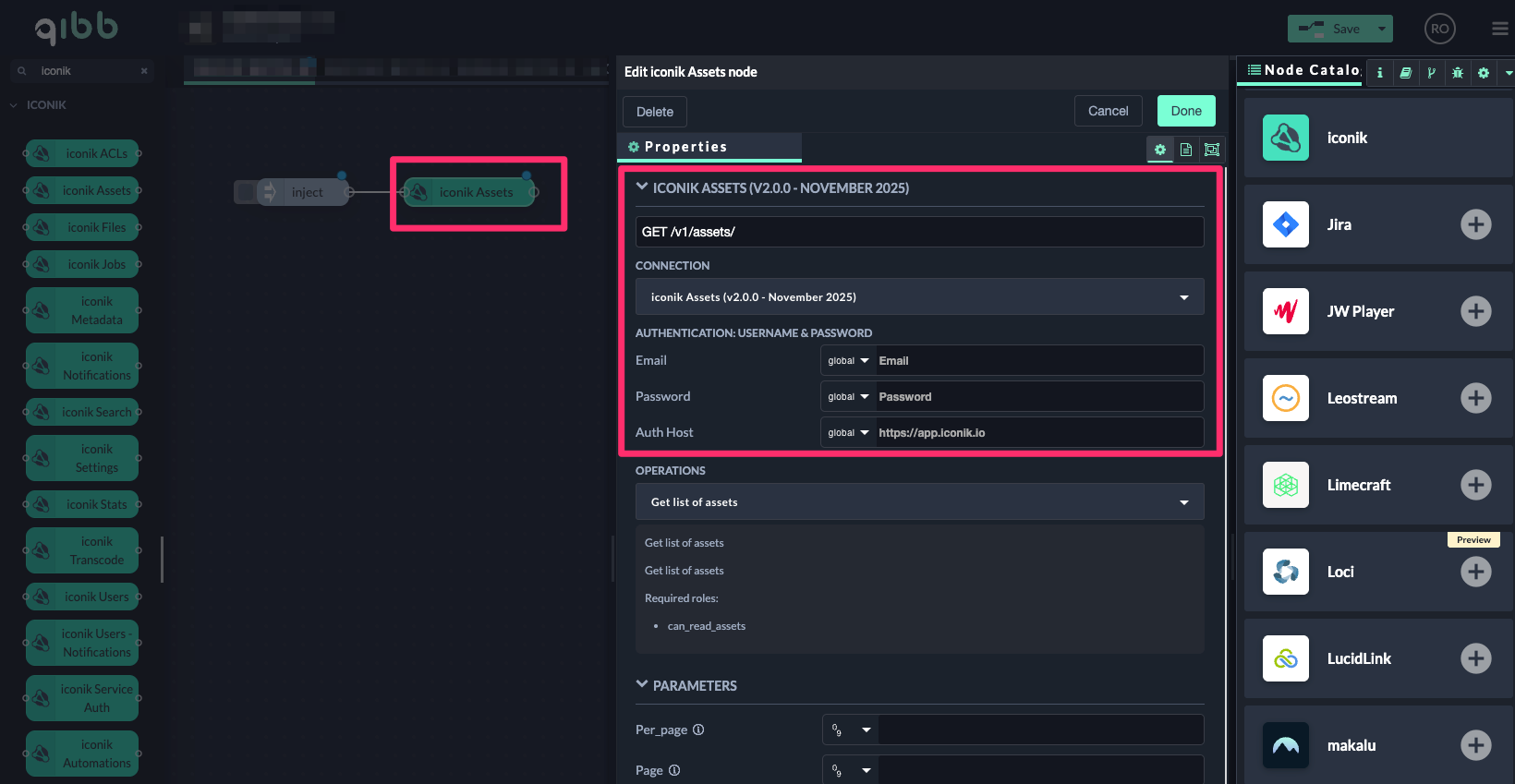The image size is (1515, 784).
Task: Open the iconik catalog entry
Action: coord(1378,138)
